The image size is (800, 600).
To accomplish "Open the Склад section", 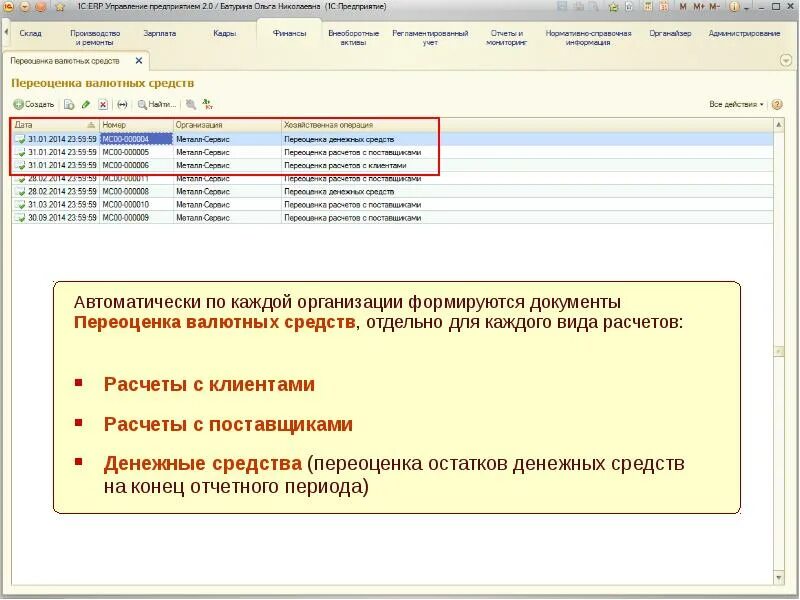I will [30, 33].
